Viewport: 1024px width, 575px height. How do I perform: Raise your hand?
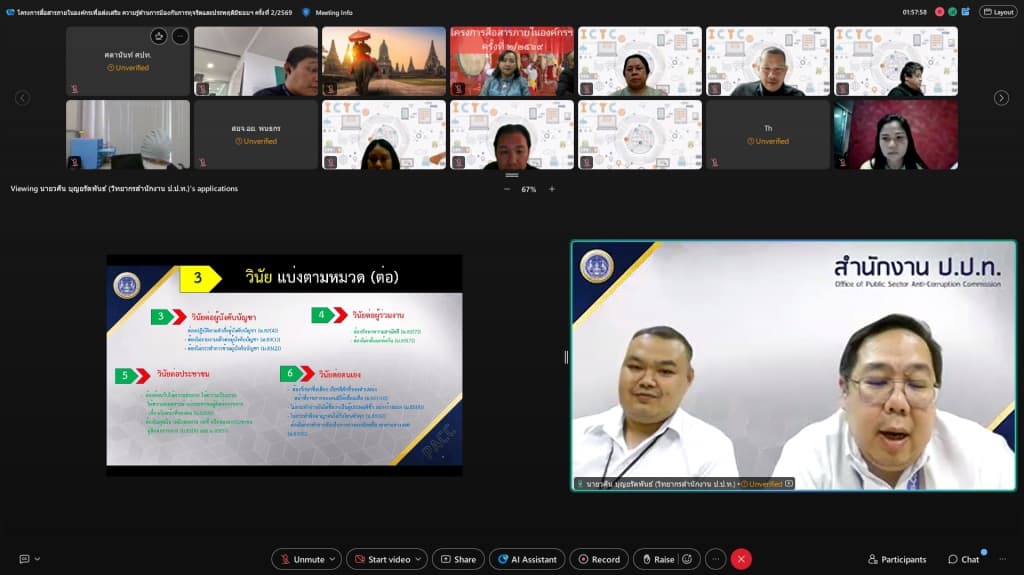tap(658, 559)
